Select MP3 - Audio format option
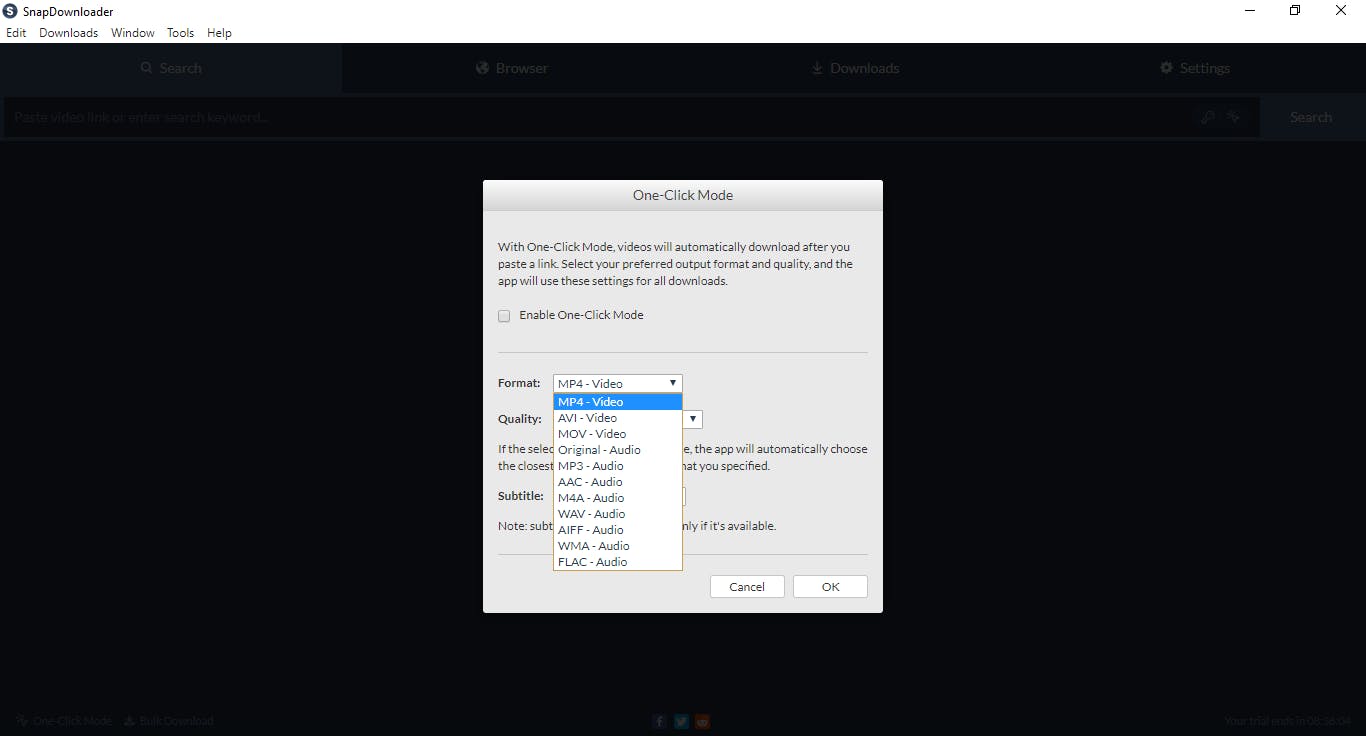Image resolution: width=1366 pixels, height=736 pixels. 618,466
